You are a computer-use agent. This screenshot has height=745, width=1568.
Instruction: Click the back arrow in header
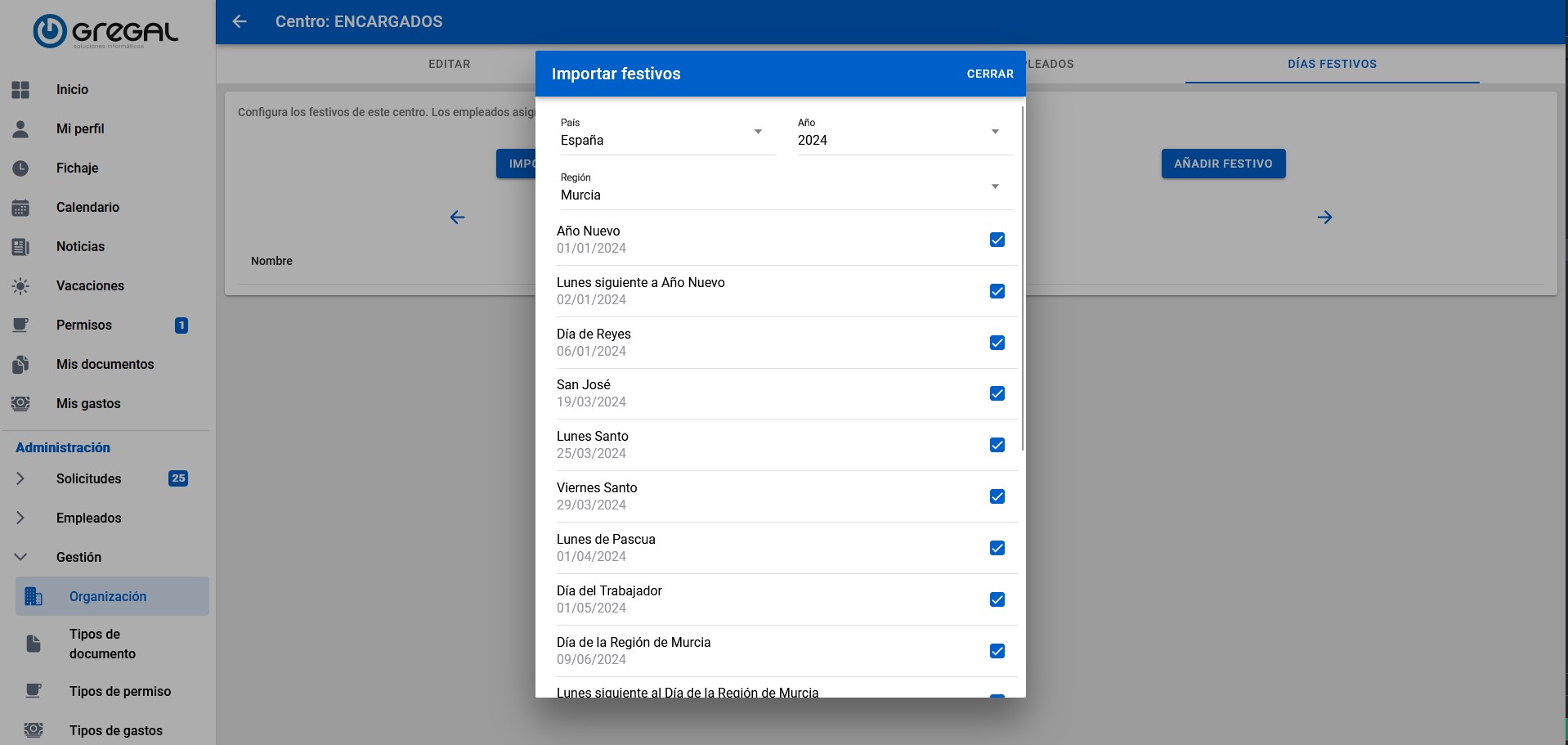(x=240, y=21)
